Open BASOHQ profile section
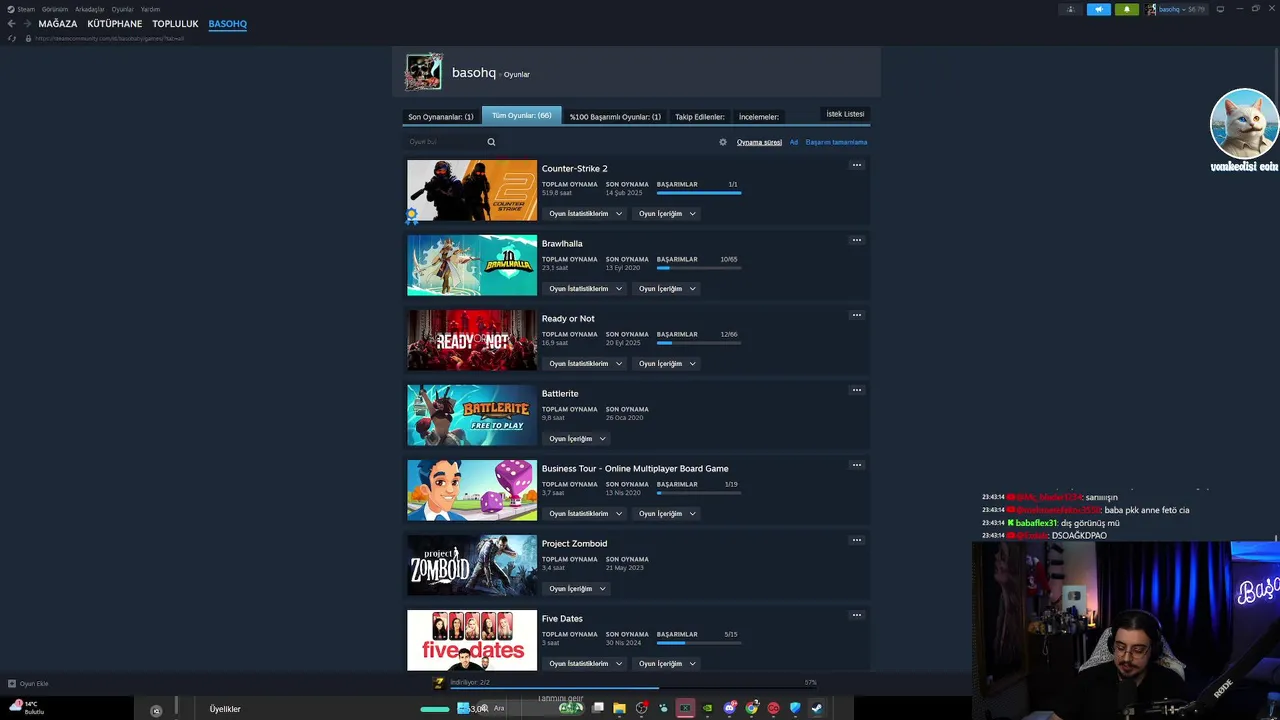Viewport: 1280px width, 720px height. [x=228, y=24]
